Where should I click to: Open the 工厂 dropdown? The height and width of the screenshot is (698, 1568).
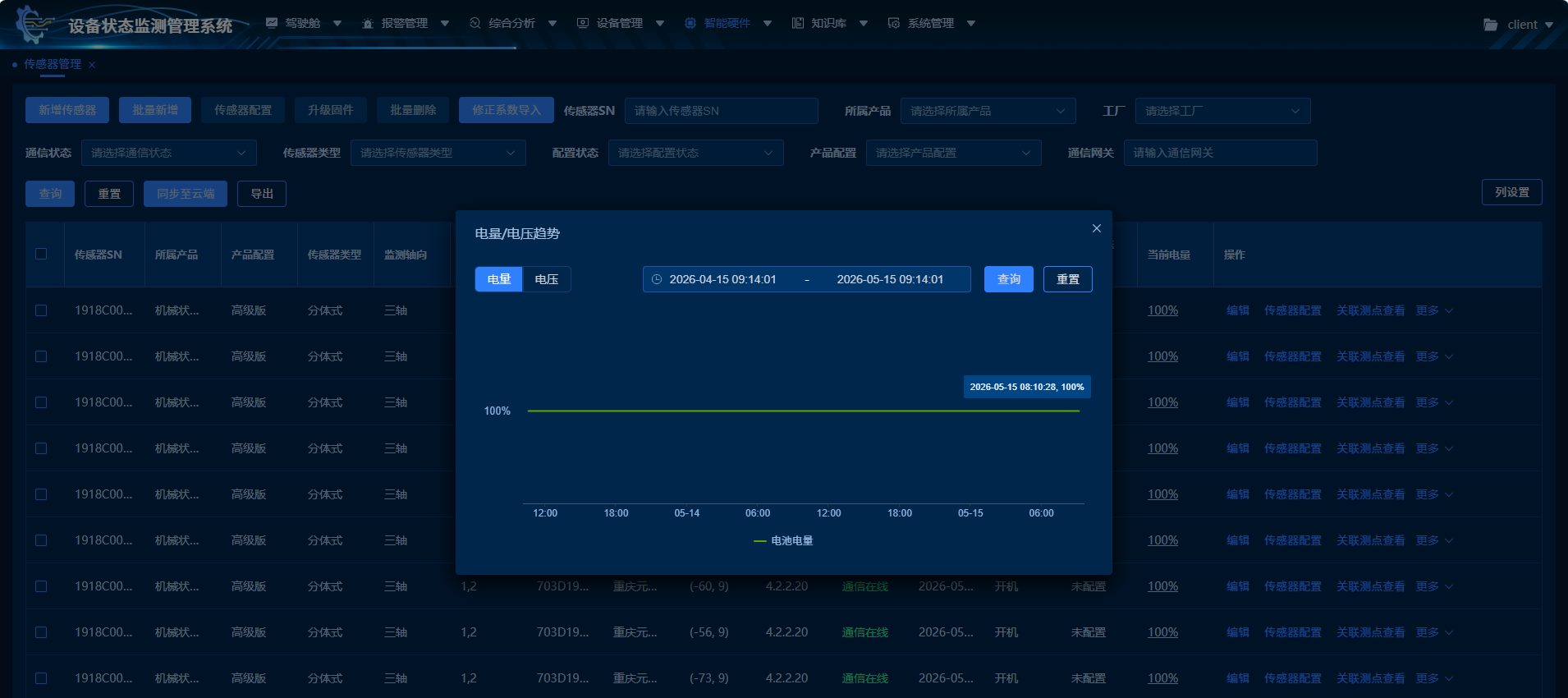coord(1223,111)
